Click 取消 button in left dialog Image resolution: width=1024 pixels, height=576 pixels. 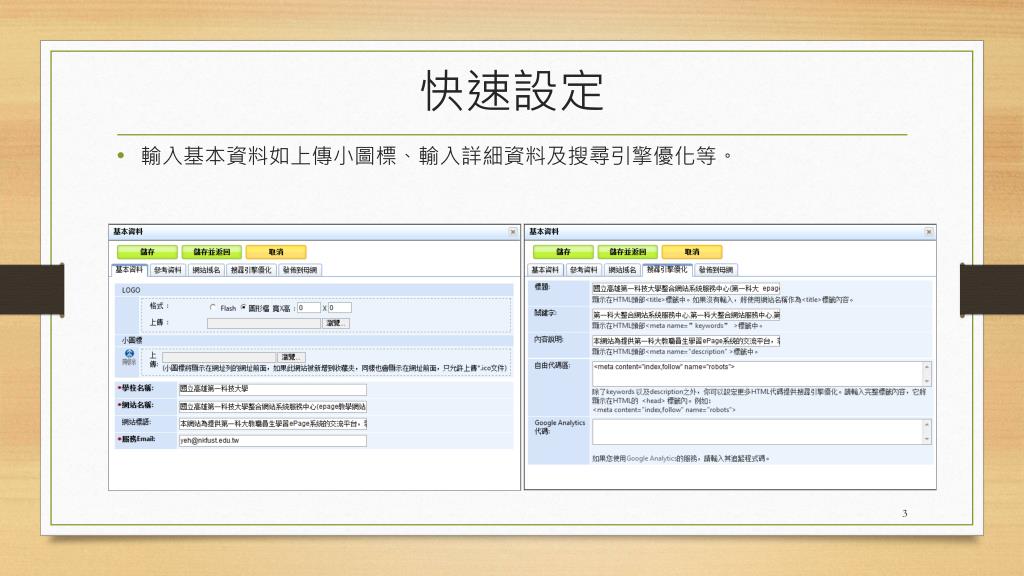[x=276, y=251]
